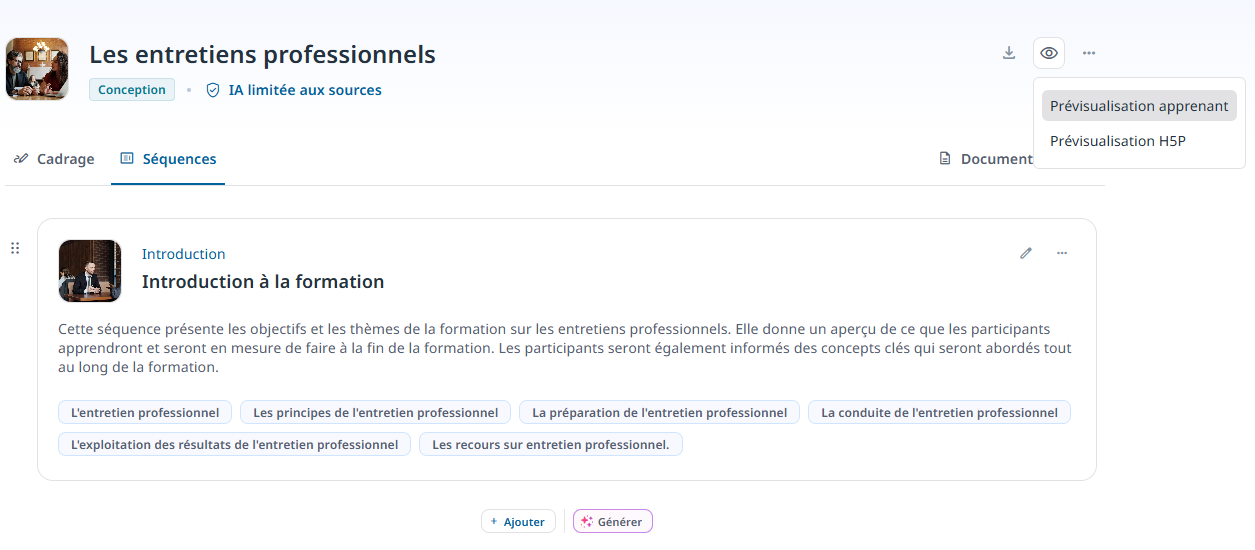This screenshot has height=550, width=1255.
Task: Click the drag handle of Introduction sequence
Action: (x=15, y=248)
